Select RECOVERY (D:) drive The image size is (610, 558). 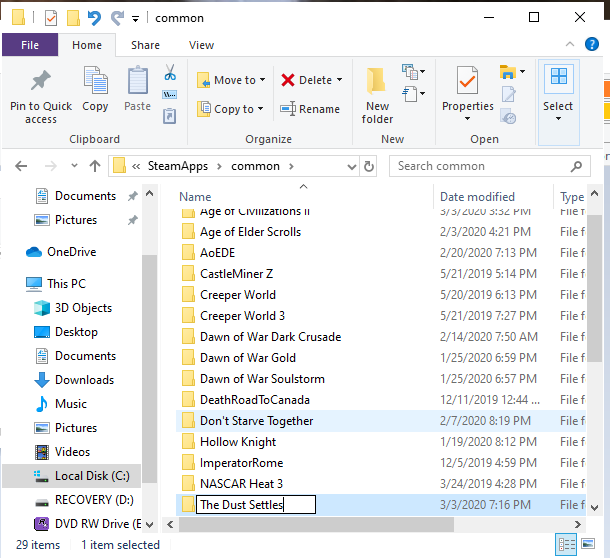(x=84, y=500)
